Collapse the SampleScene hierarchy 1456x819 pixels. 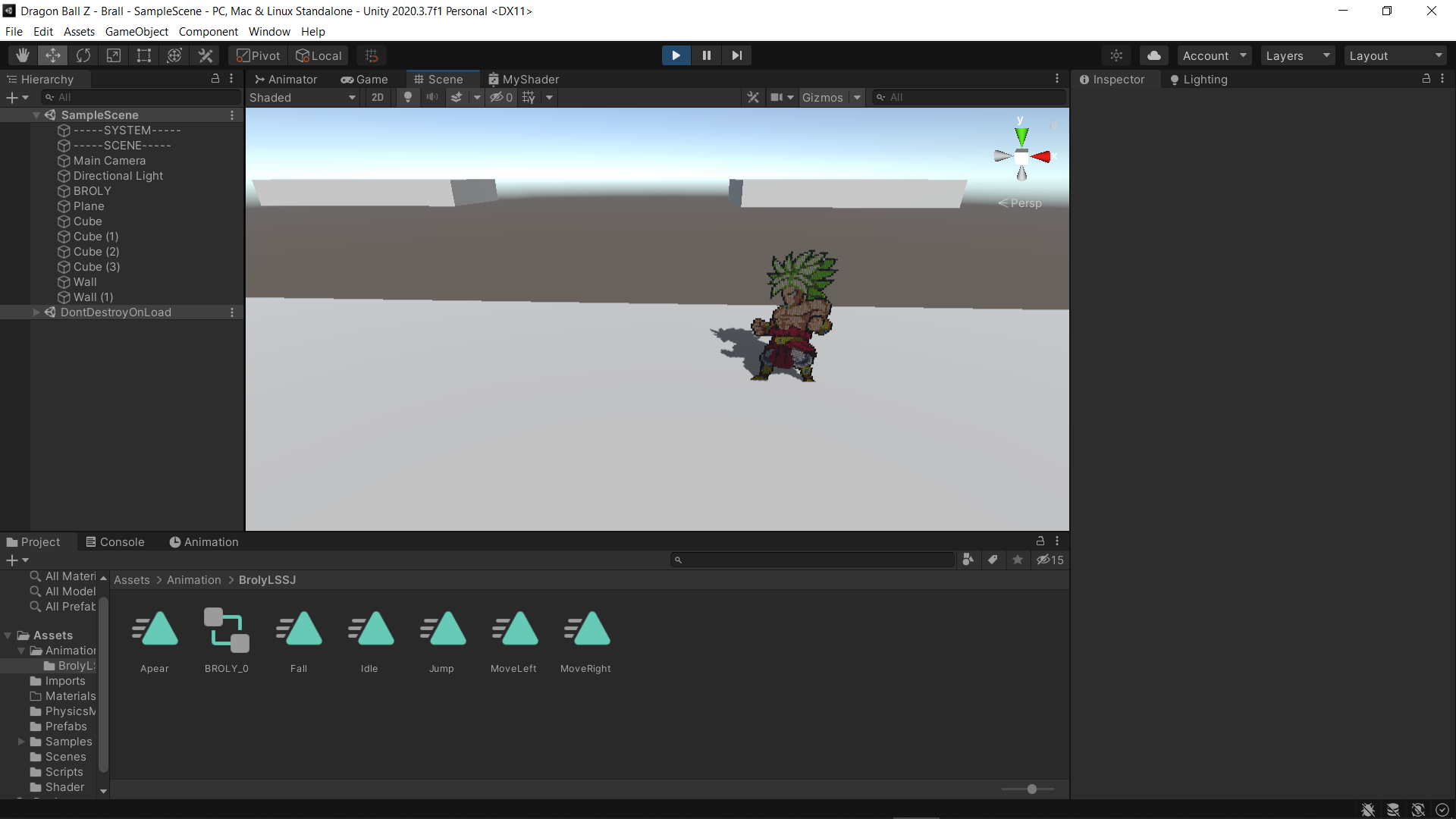36,115
